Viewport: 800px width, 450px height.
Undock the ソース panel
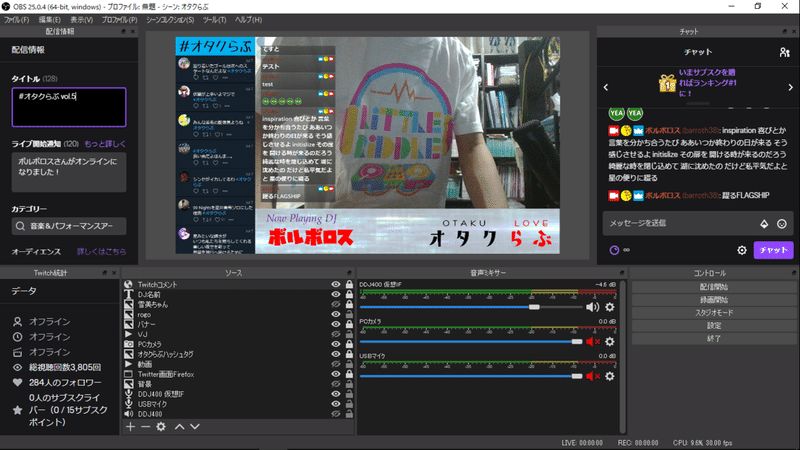[349, 273]
